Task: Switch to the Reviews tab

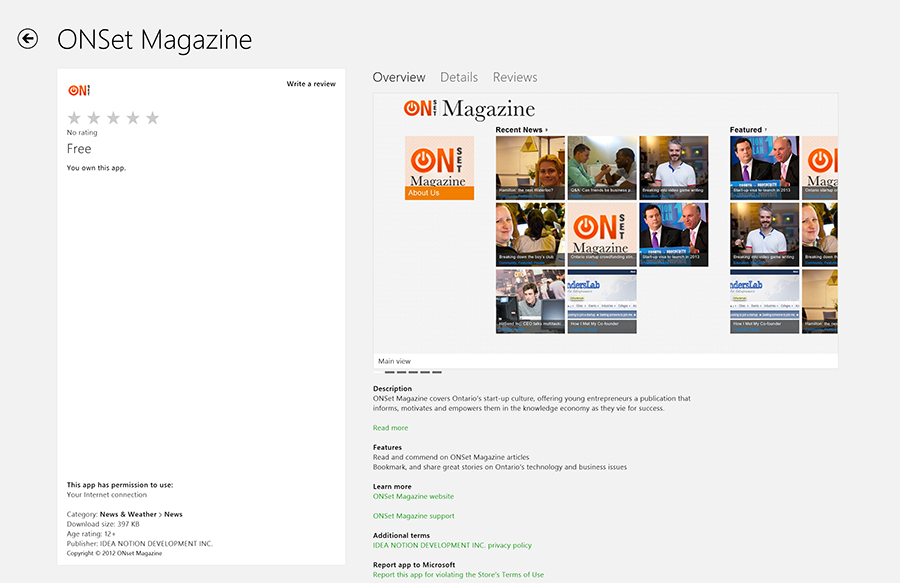Action: pyautogui.click(x=515, y=77)
